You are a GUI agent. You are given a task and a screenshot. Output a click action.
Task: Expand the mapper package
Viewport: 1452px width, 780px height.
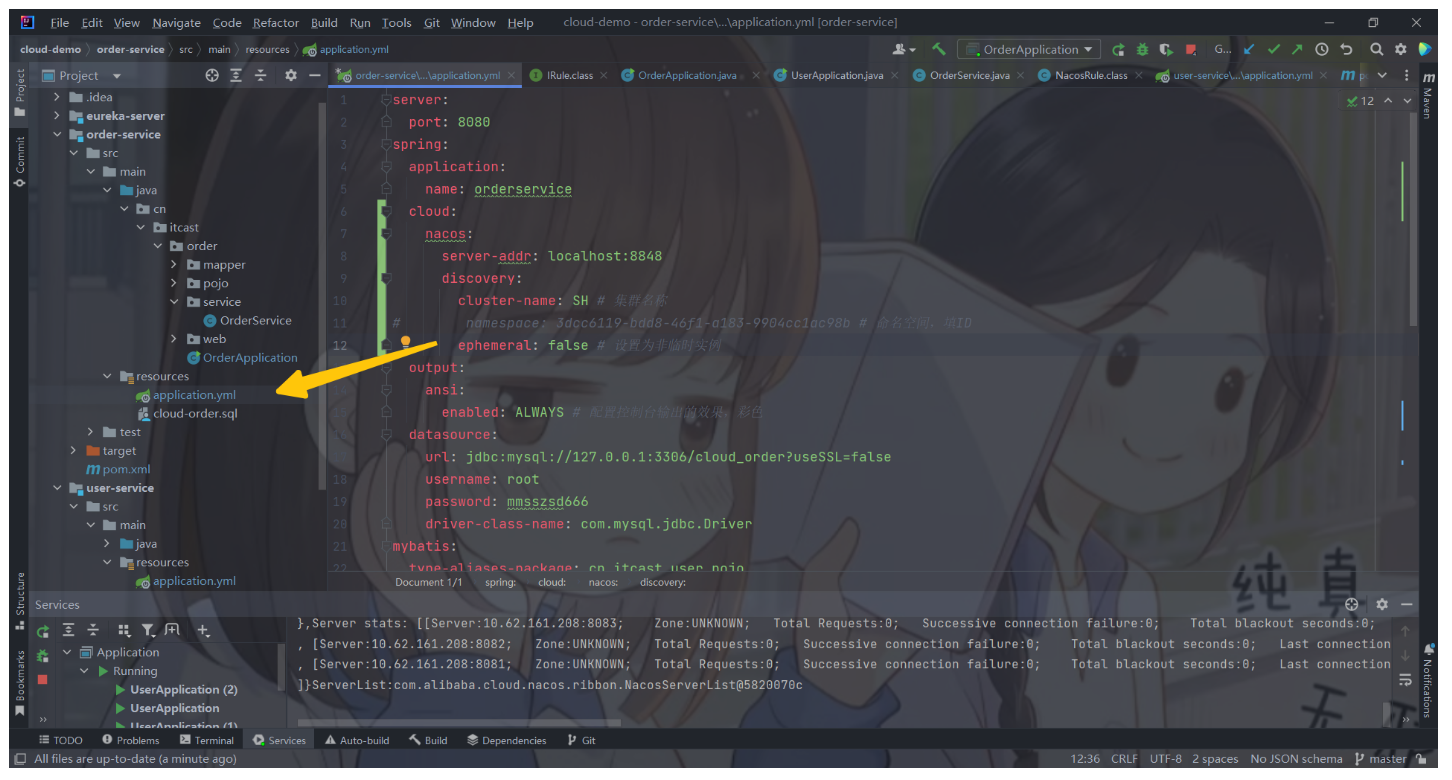(174, 265)
